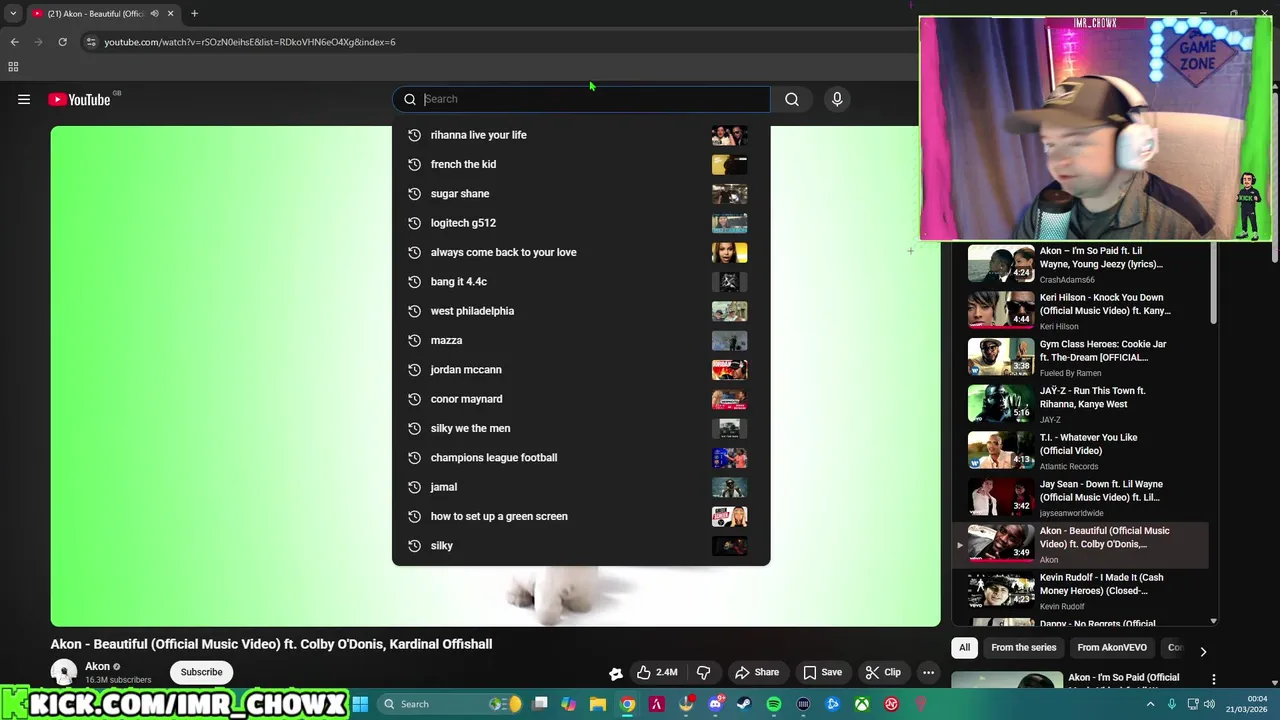This screenshot has width=1280, height=720.
Task: Open 'Jay Sean - Down' playlist thumbnail
Action: click(x=1001, y=497)
